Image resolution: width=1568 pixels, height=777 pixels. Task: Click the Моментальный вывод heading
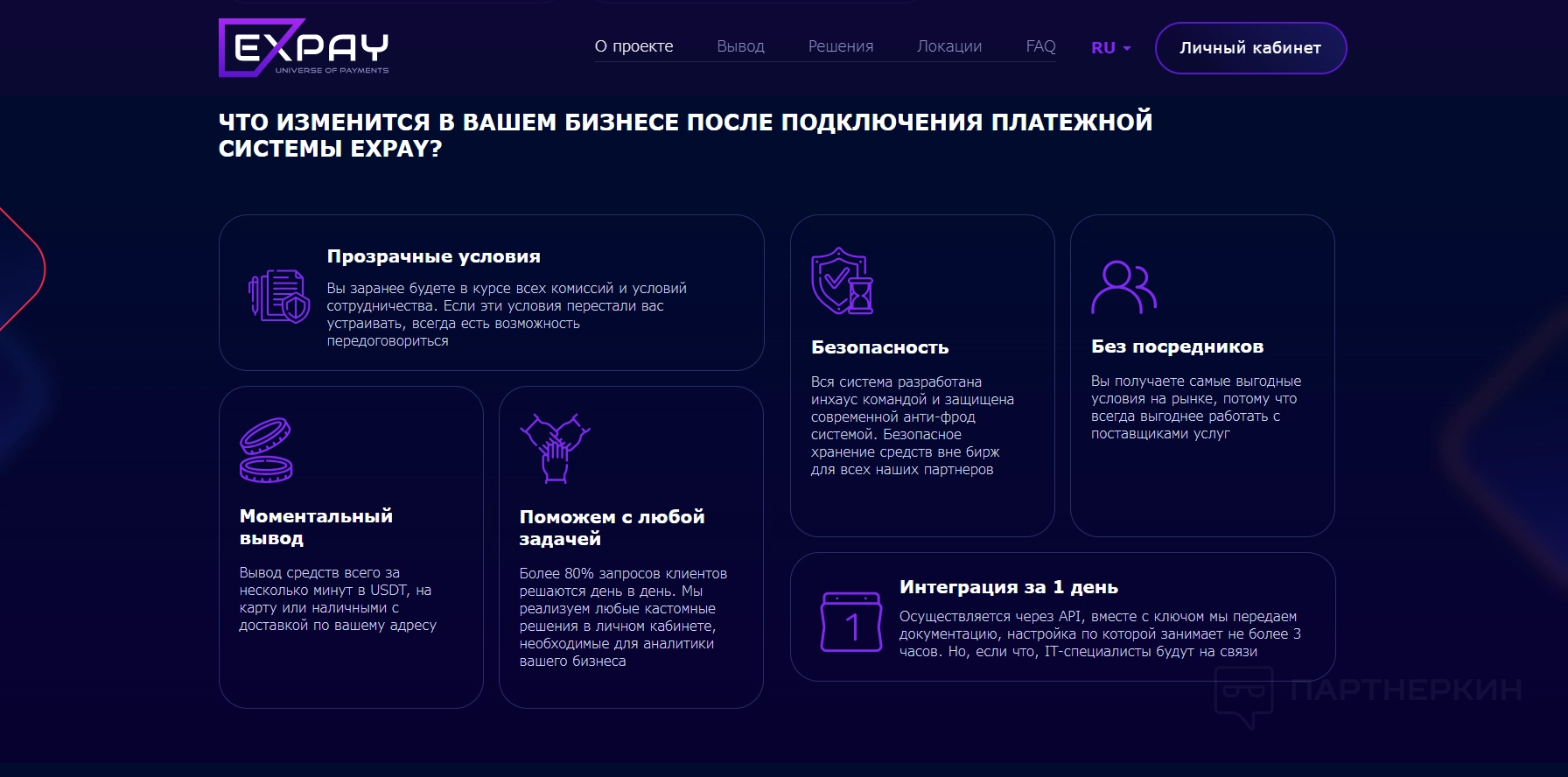[x=316, y=527]
